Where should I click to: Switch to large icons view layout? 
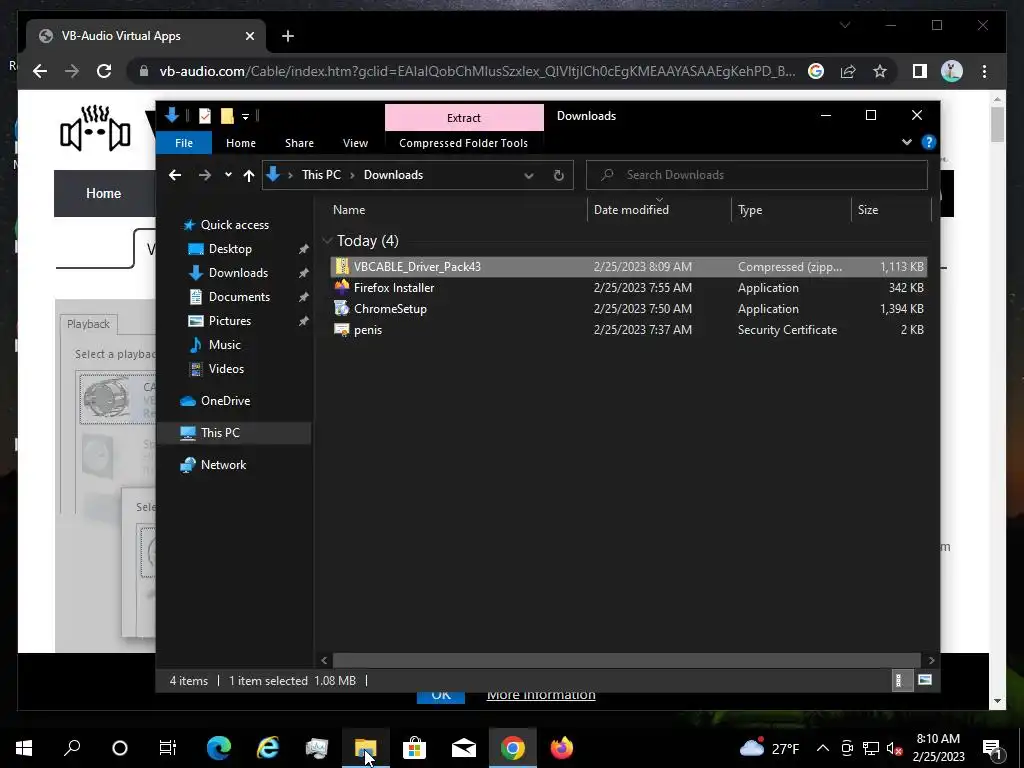coord(925,680)
